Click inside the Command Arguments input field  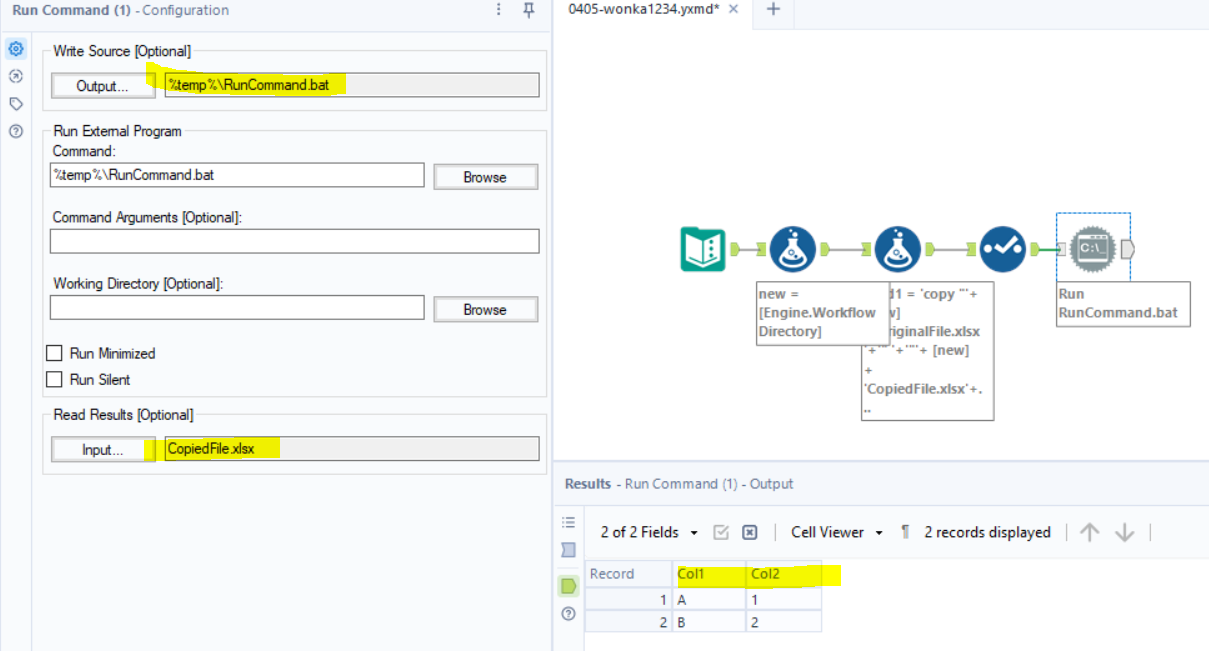coord(294,240)
